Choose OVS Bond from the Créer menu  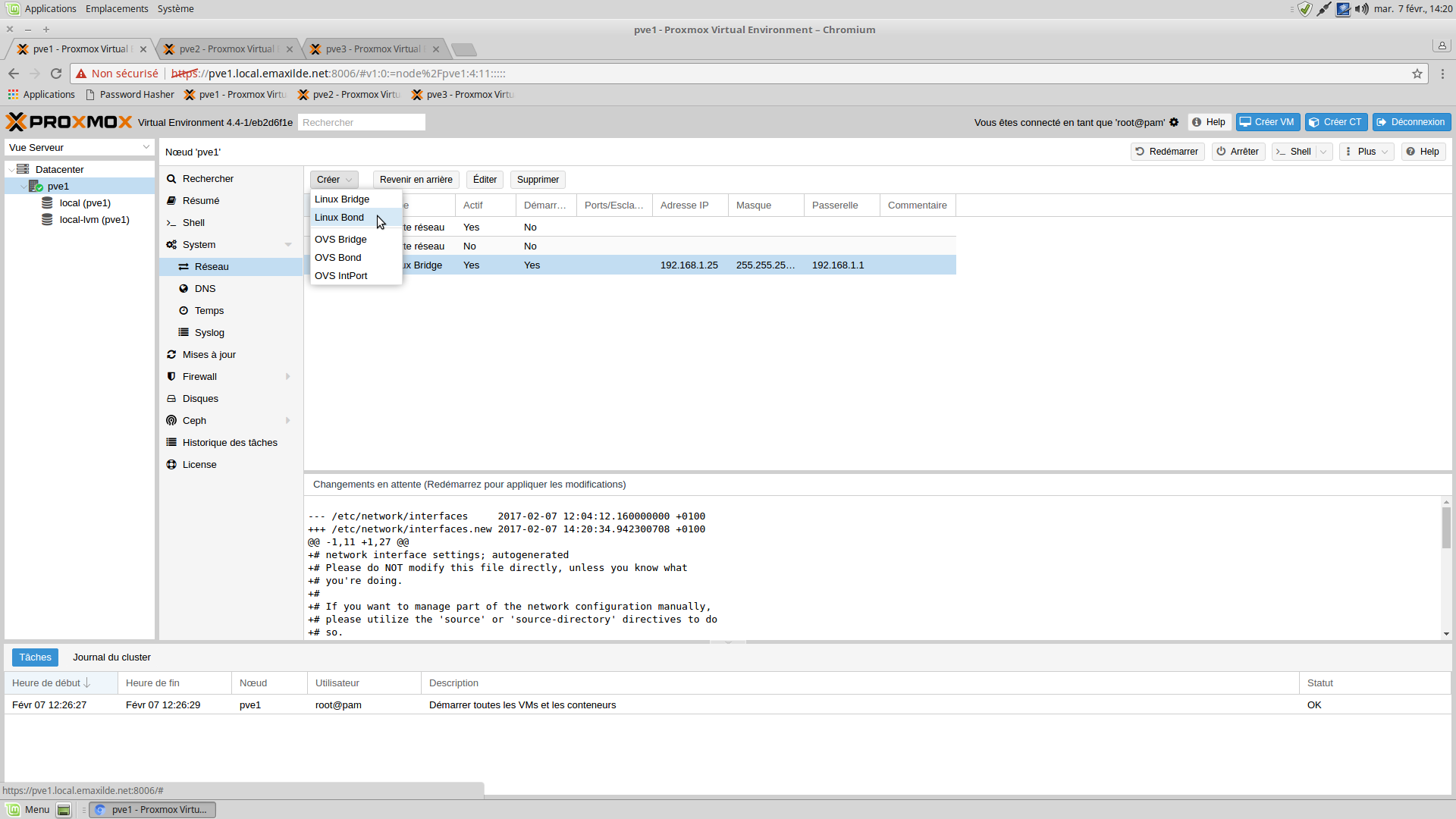click(x=356, y=258)
